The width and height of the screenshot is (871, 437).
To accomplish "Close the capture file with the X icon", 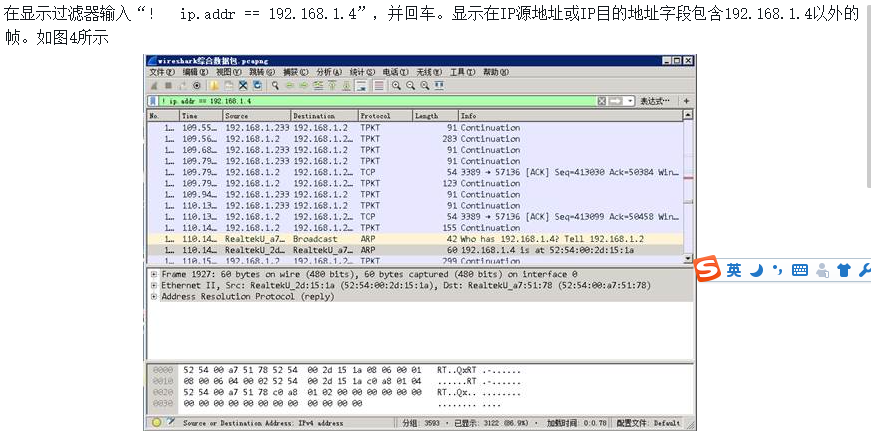I will pyautogui.click(x=243, y=86).
